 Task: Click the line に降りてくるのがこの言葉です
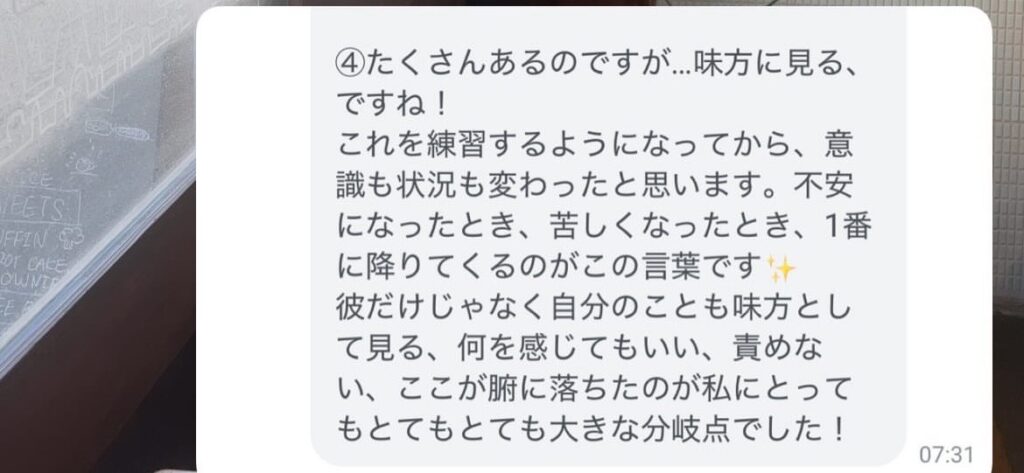(566, 269)
